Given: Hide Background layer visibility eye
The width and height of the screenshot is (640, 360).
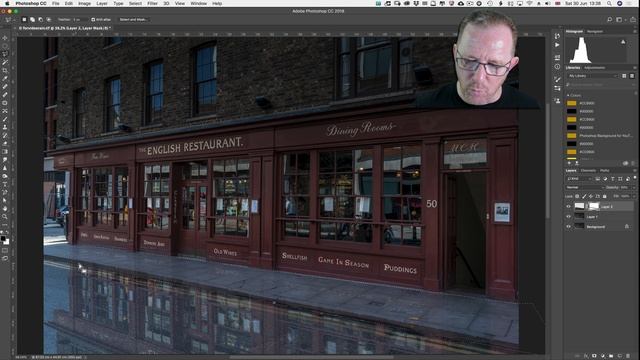Looking at the screenshot, I should pos(569,227).
